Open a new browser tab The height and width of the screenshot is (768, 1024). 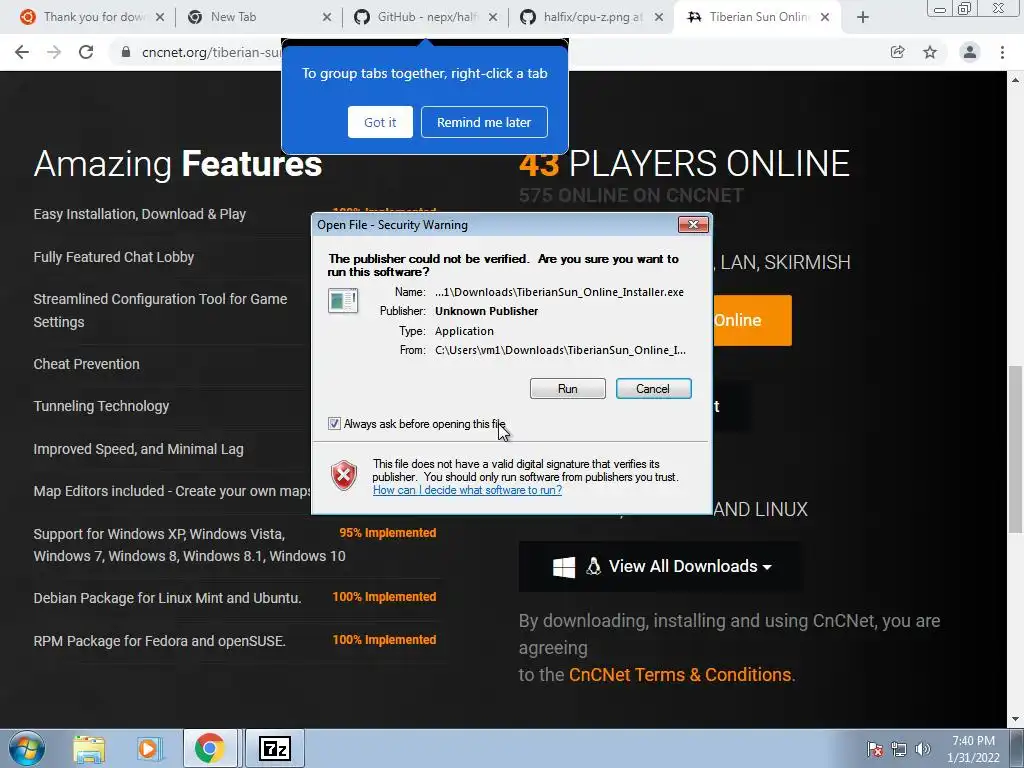863,18
